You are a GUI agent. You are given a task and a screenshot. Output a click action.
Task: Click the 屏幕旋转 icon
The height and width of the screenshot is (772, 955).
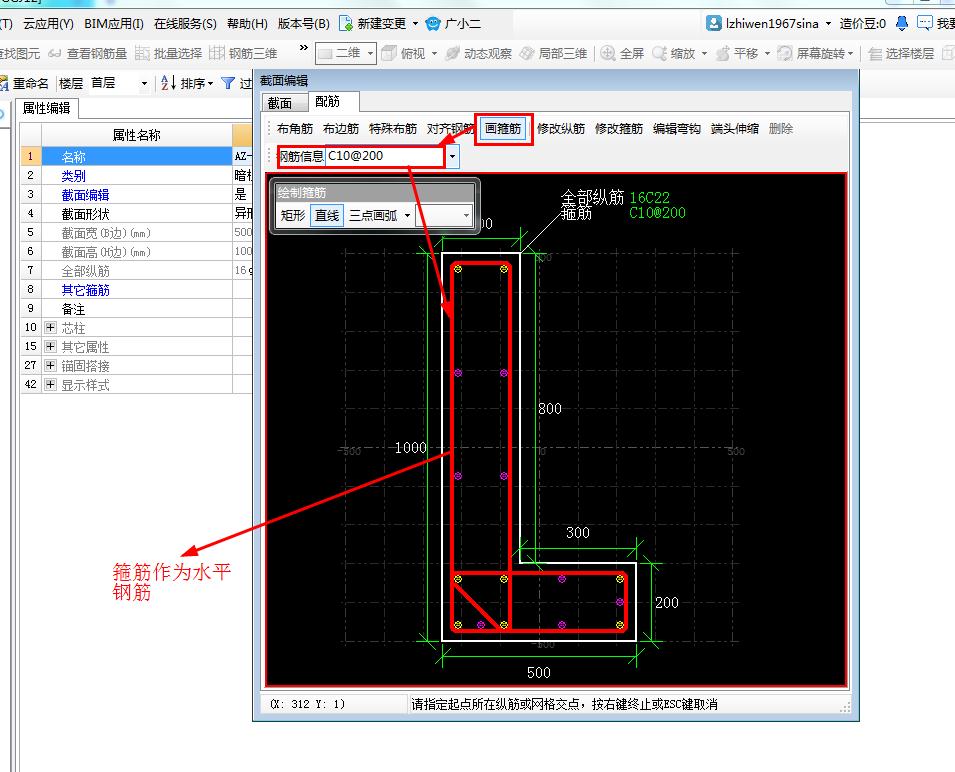click(785, 54)
